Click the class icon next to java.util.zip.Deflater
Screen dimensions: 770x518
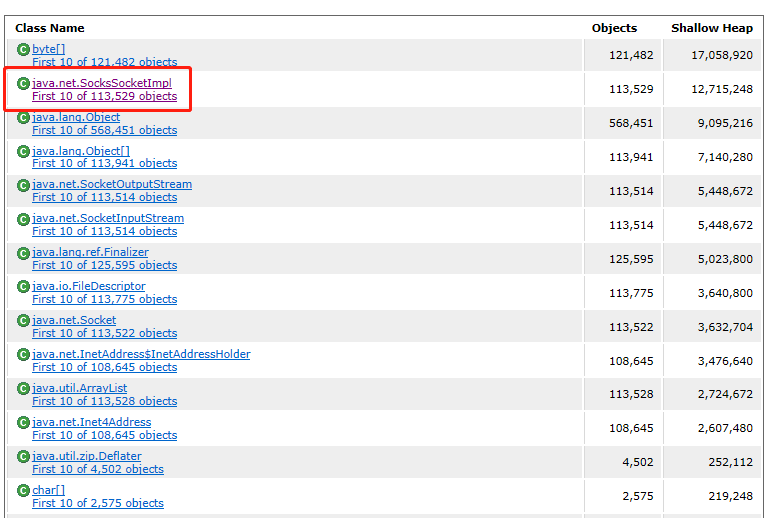pos(23,456)
